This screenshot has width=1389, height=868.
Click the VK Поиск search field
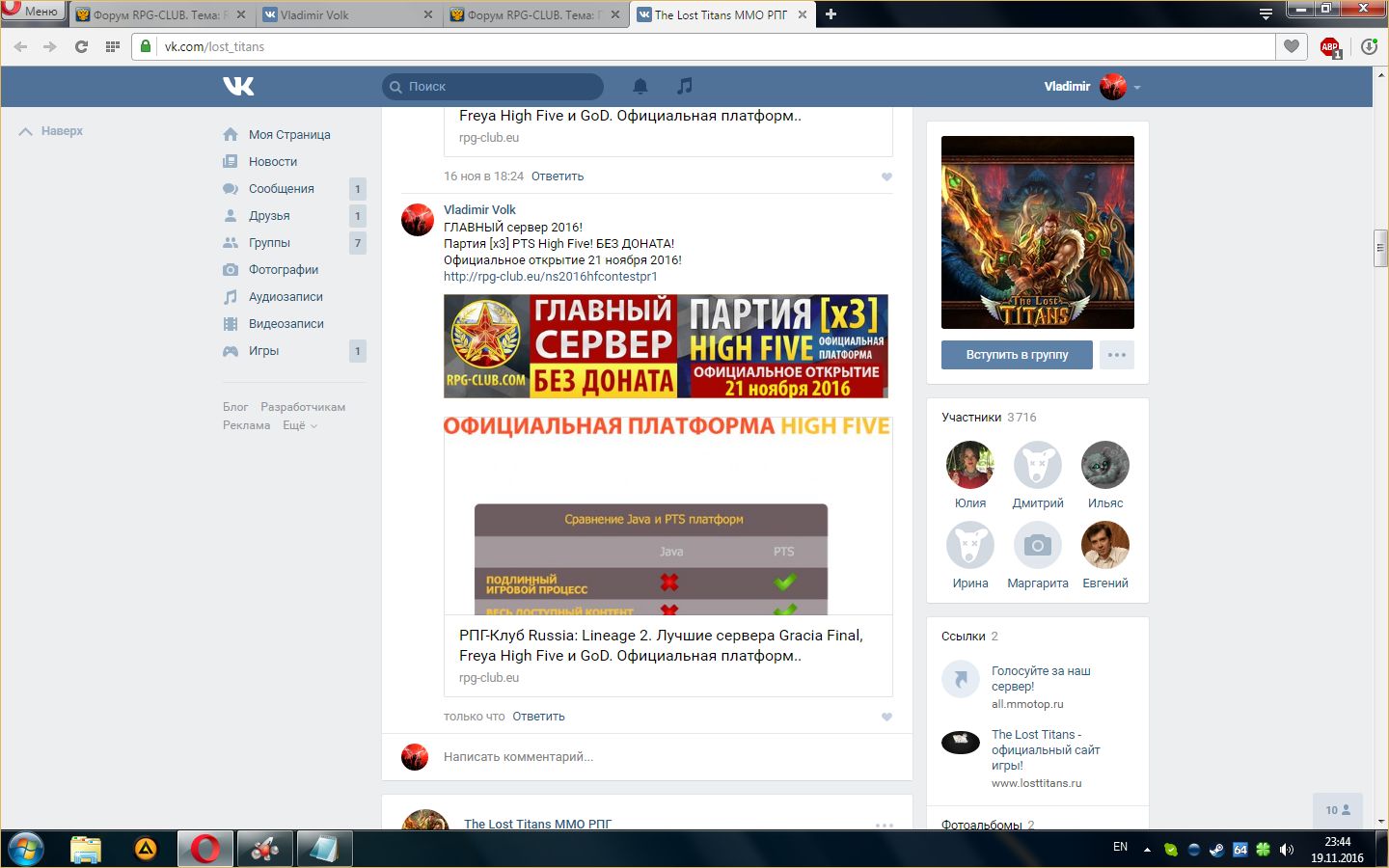pos(493,87)
